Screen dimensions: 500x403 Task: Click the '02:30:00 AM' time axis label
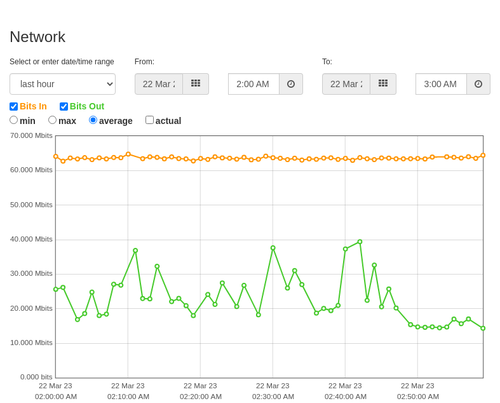point(273,397)
